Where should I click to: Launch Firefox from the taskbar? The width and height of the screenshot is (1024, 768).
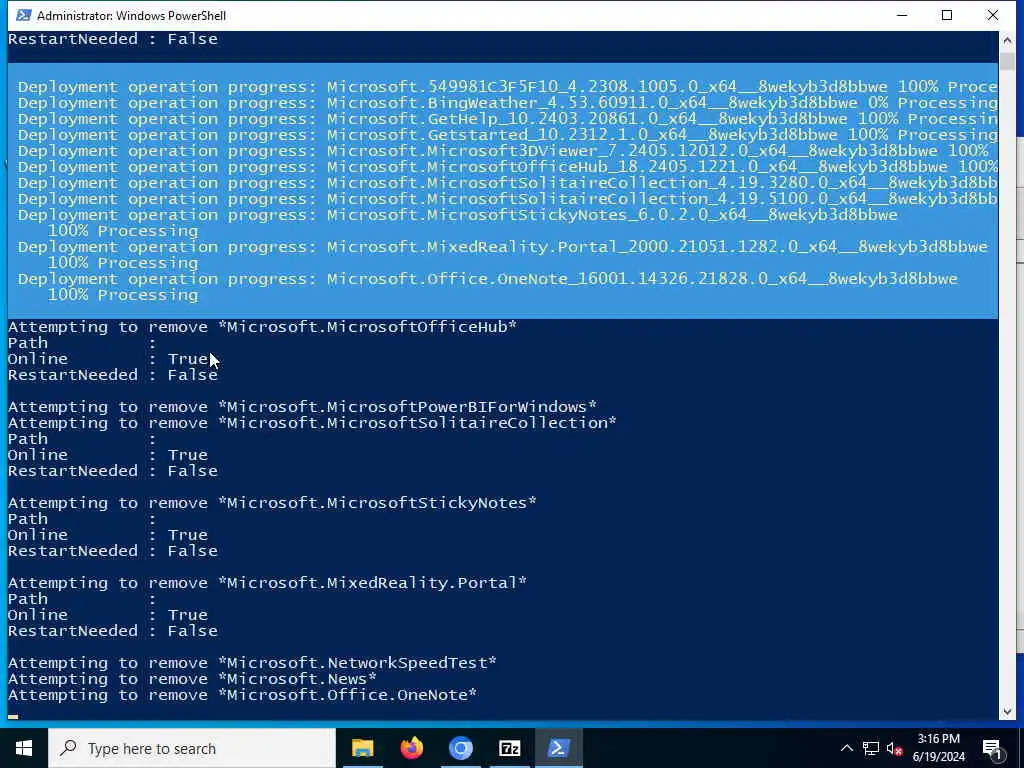coord(411,748)
